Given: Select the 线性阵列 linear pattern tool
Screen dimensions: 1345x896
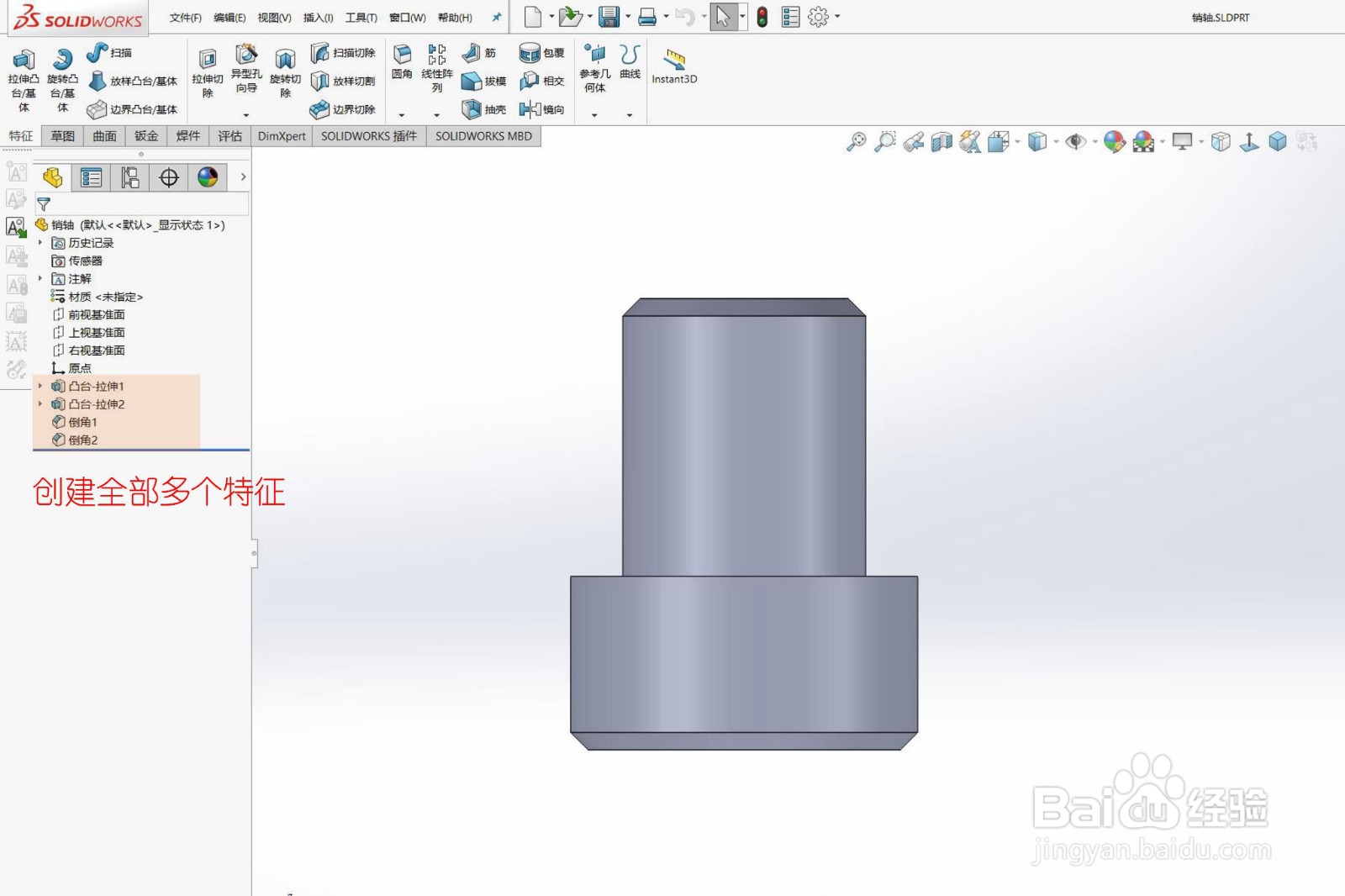Looking at the screenshot, I should coord(436,68).
